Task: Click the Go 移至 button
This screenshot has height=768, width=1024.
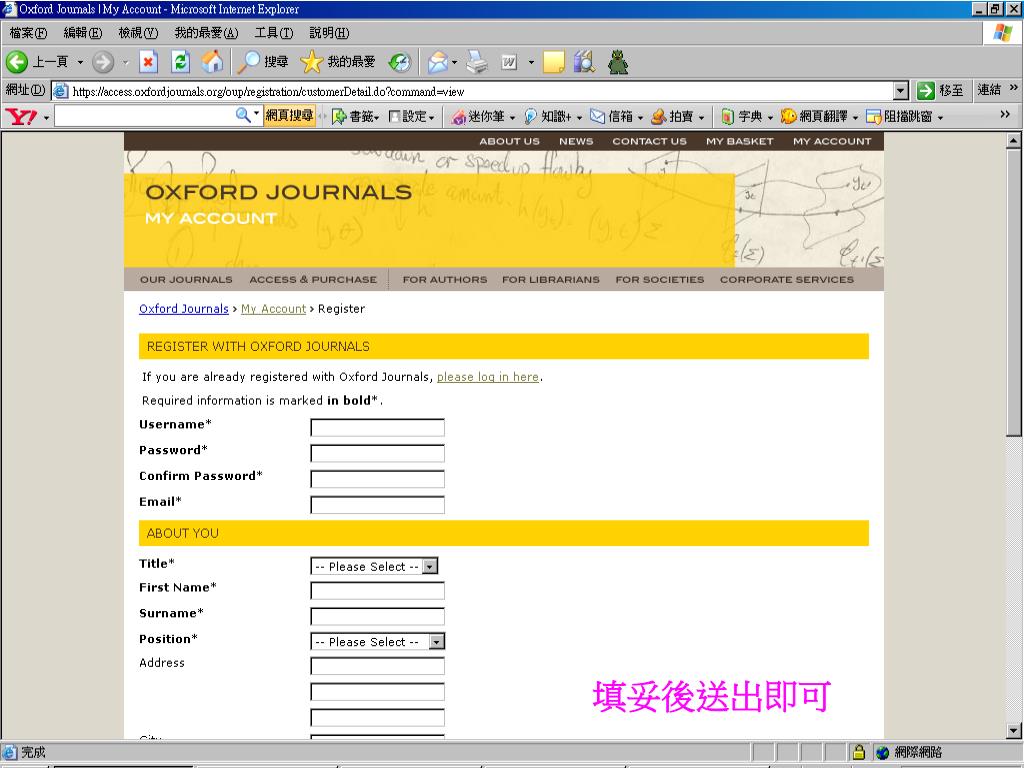Action: coord(940,90)
